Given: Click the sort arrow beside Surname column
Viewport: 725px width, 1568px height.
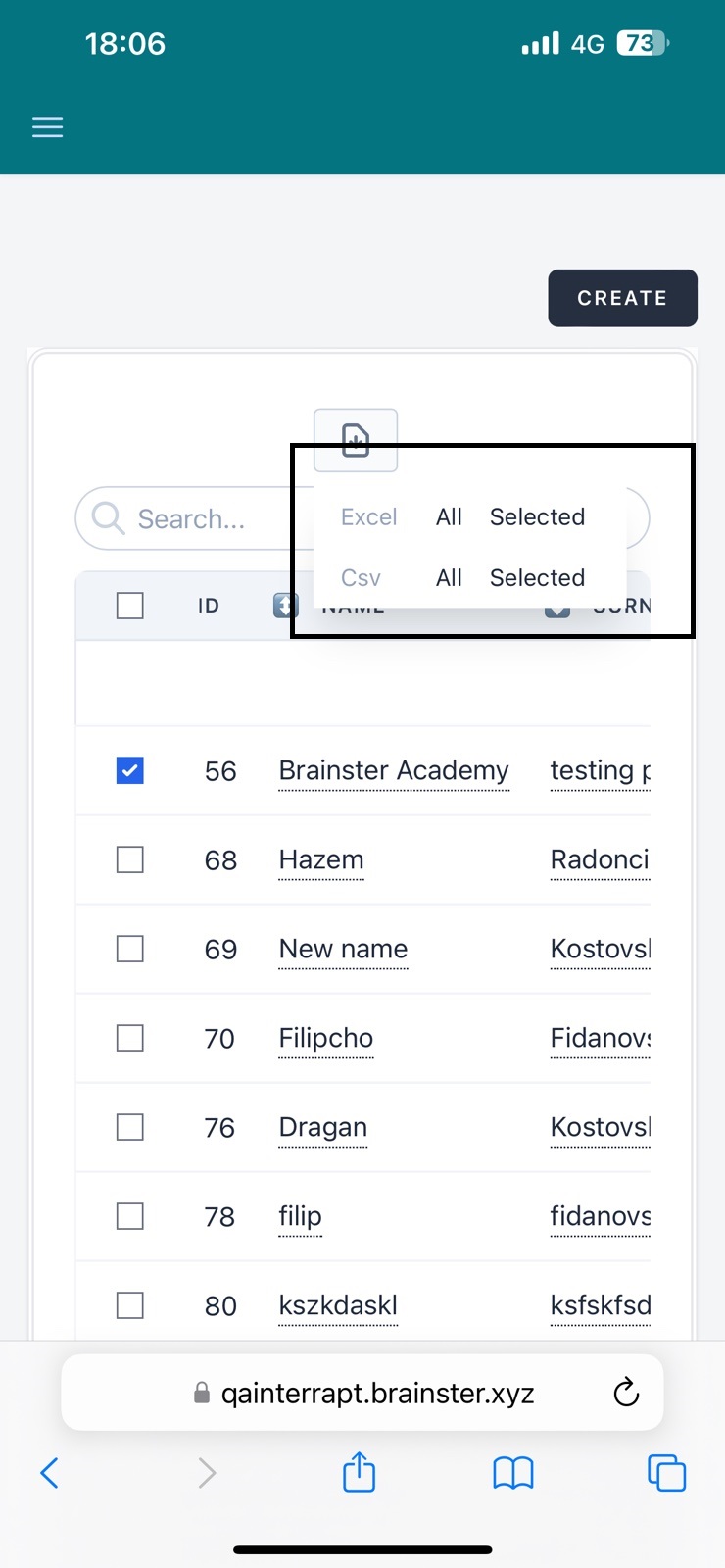Looking at the screenshot, I should (556, 611).
